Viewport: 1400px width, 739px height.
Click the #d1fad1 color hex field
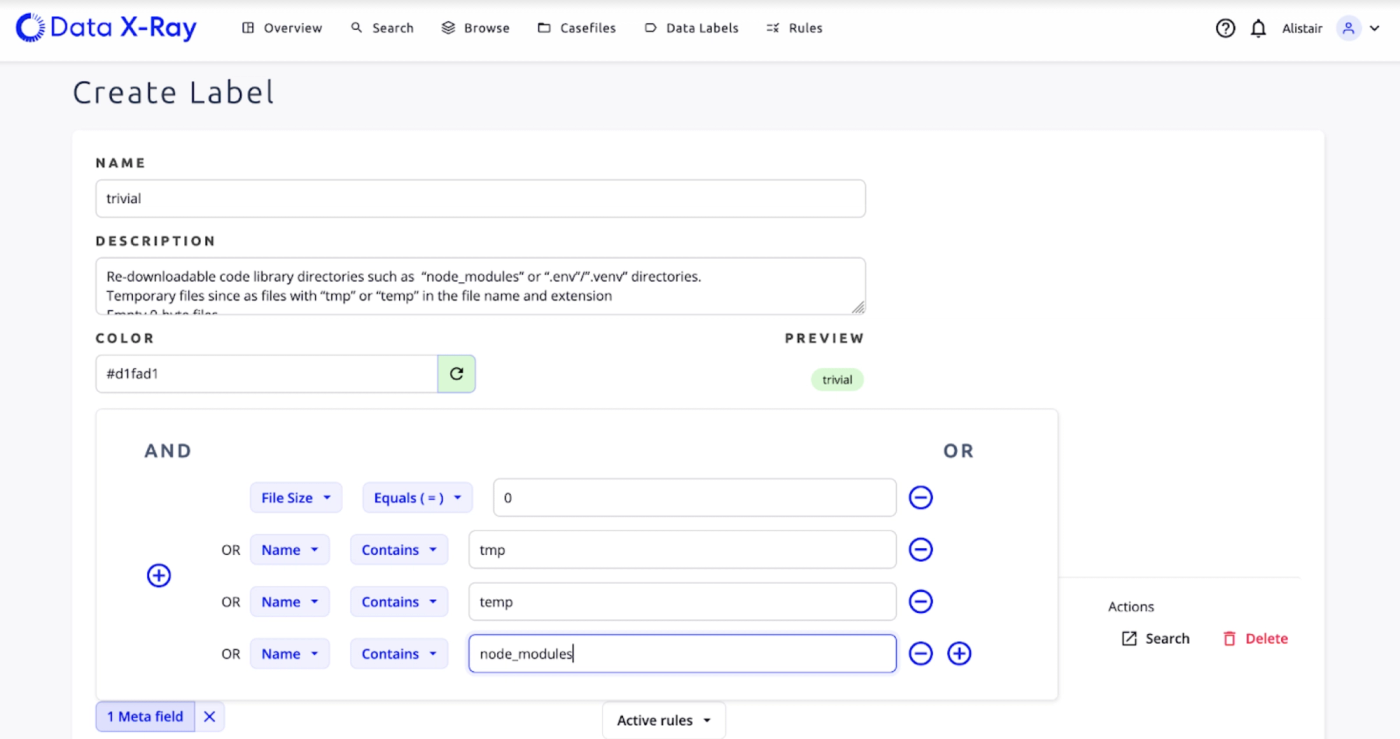tap(266, 374)
